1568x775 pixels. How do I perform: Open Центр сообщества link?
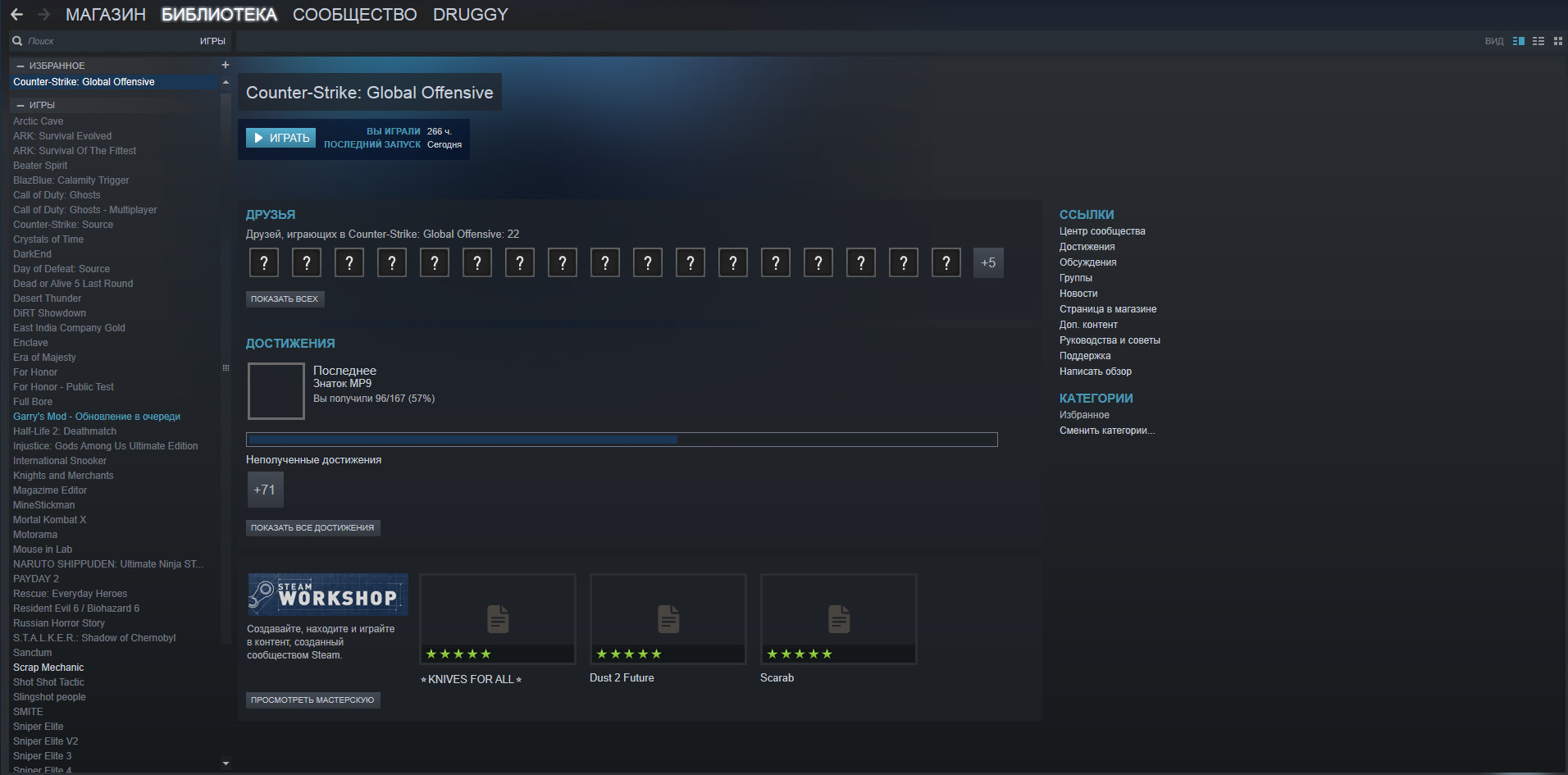tap(1102, 231)
